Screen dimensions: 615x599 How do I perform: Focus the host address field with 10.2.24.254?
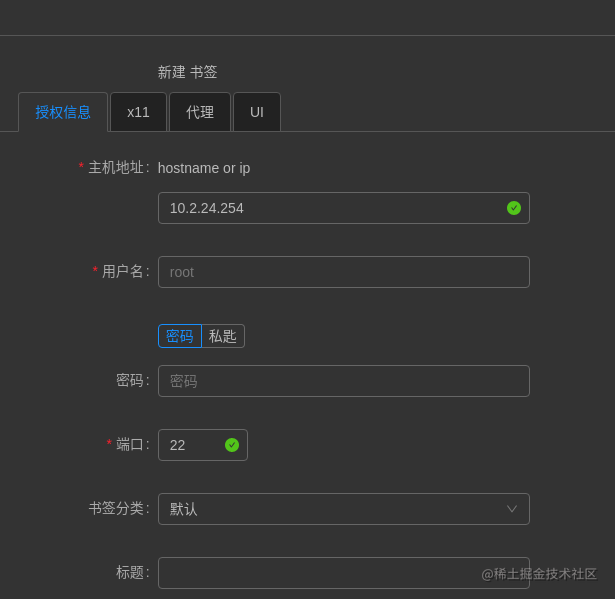pos(330,208)
